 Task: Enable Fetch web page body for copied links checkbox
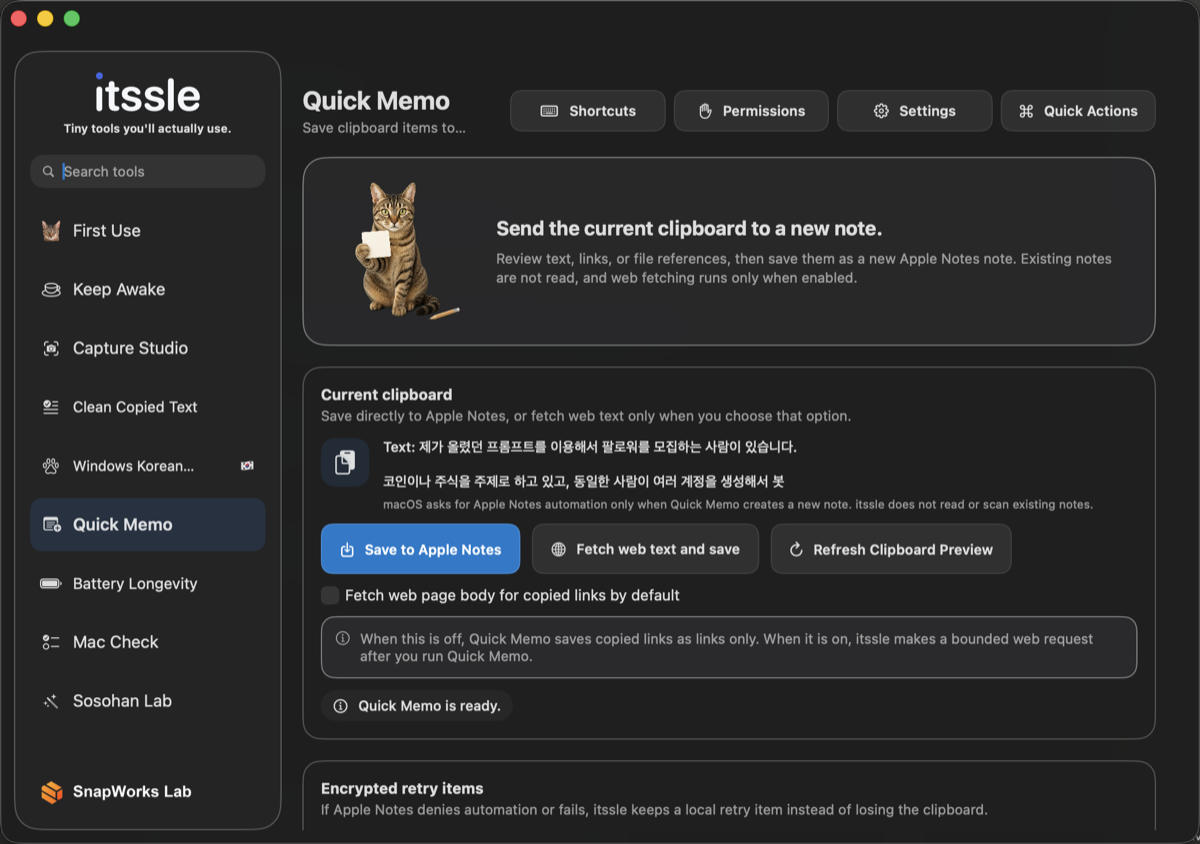coord(330,596)
